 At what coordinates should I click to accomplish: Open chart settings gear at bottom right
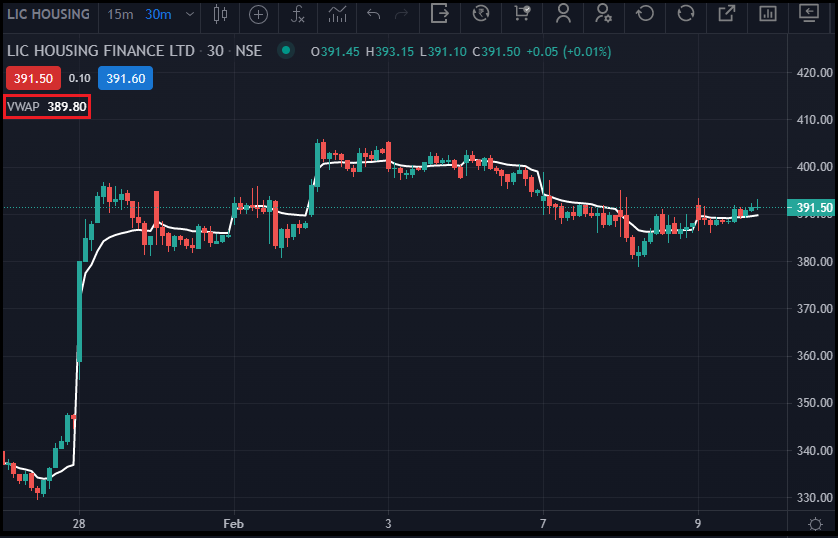tap(815, 524)
